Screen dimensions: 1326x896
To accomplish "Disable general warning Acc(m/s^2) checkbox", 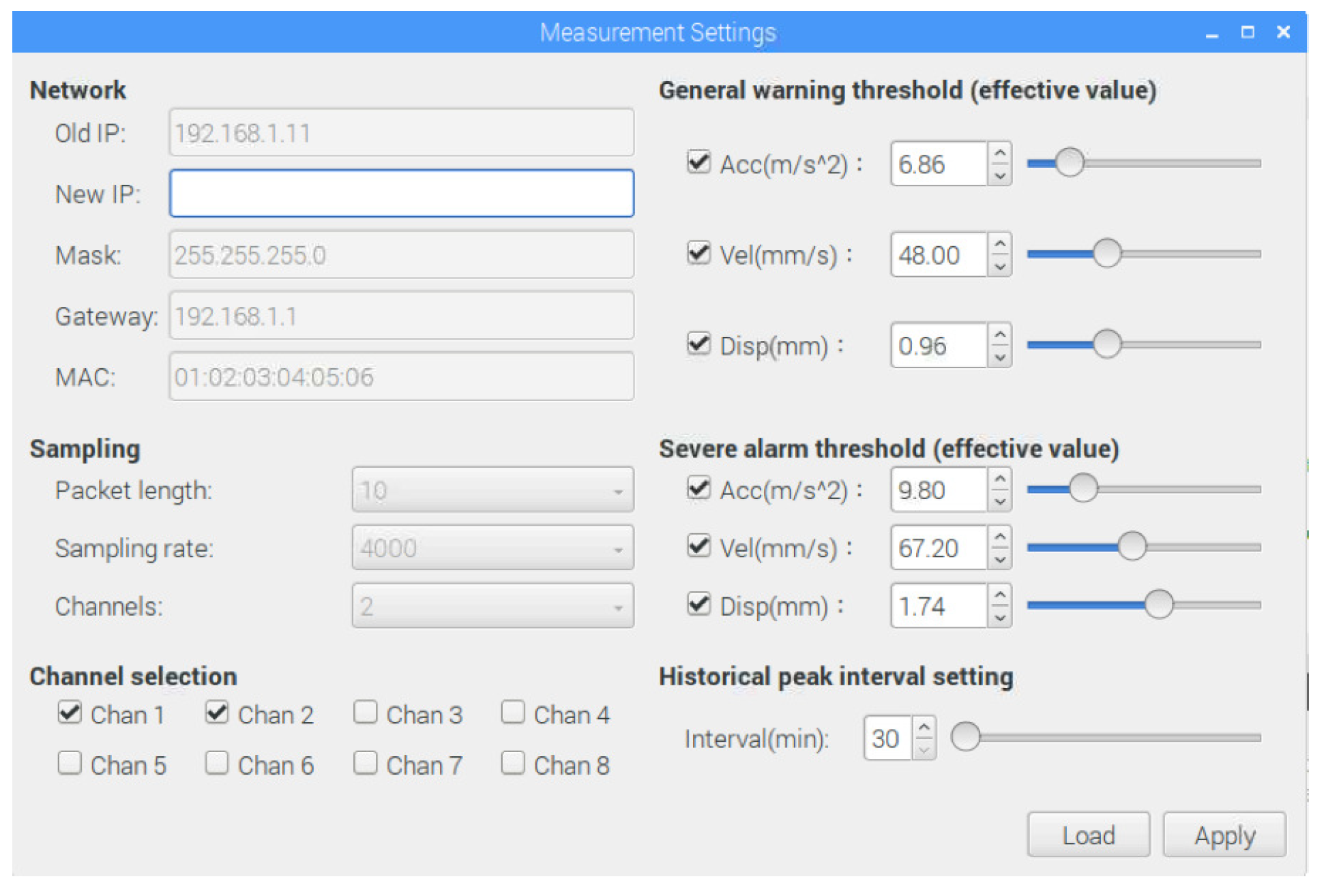I will (698, 163).
